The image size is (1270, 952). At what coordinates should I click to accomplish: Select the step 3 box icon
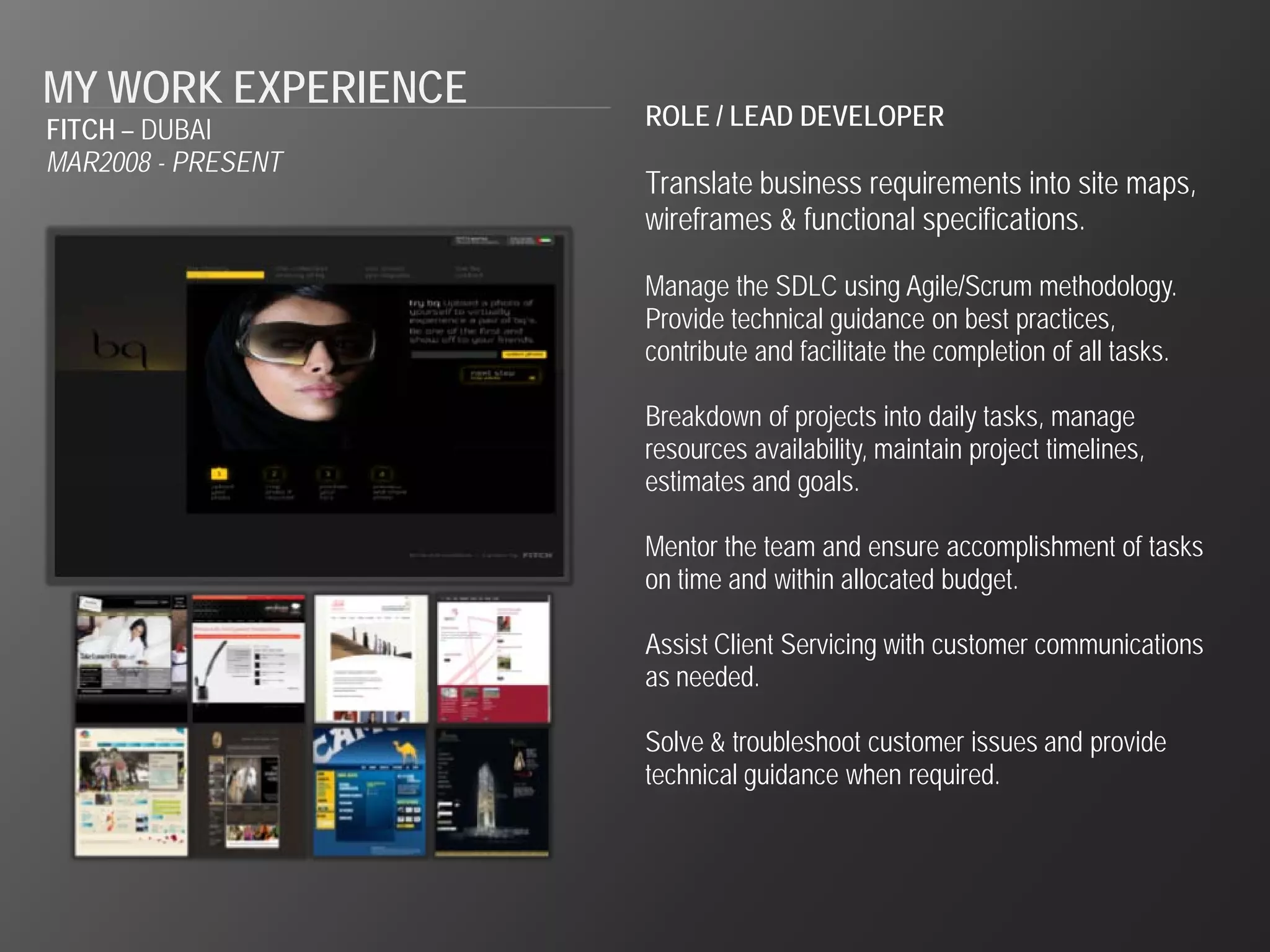[x=327, y=474]
